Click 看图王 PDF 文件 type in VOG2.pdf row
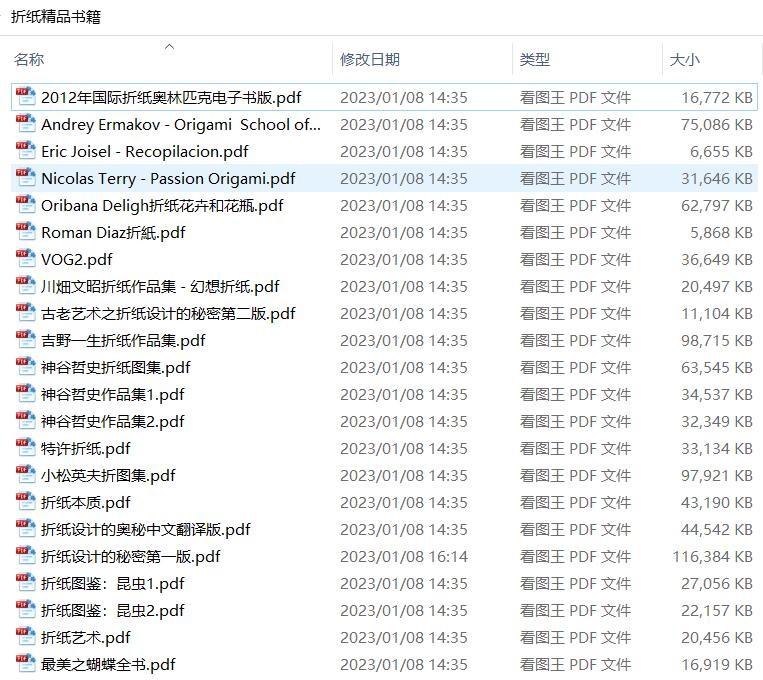The height and width of the screenshot is (680, 763). click(x=575, y=259)
